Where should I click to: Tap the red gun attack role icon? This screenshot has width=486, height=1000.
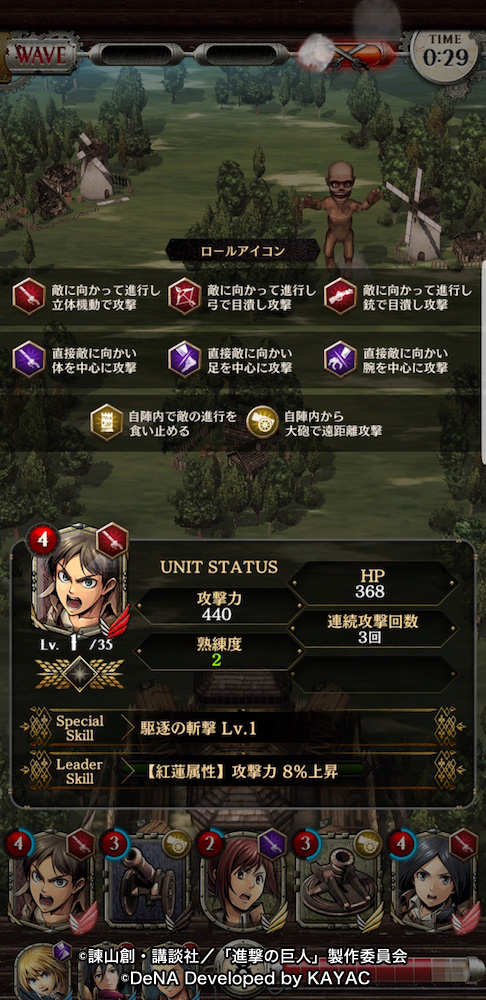(340, 297)
